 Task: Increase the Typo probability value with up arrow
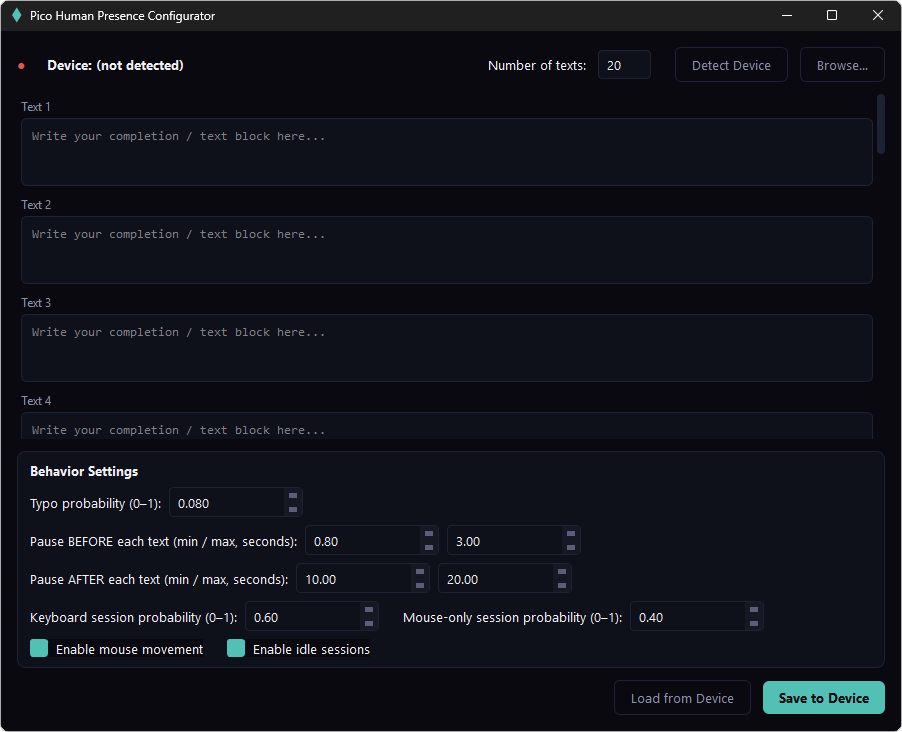point(293,495)
